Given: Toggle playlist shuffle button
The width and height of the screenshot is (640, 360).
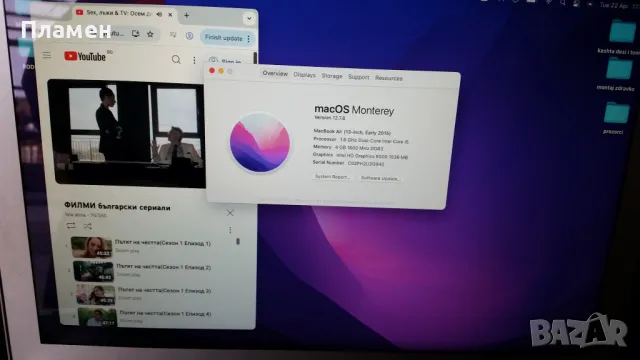Looking at the screenshot, I should coord(88,226).
